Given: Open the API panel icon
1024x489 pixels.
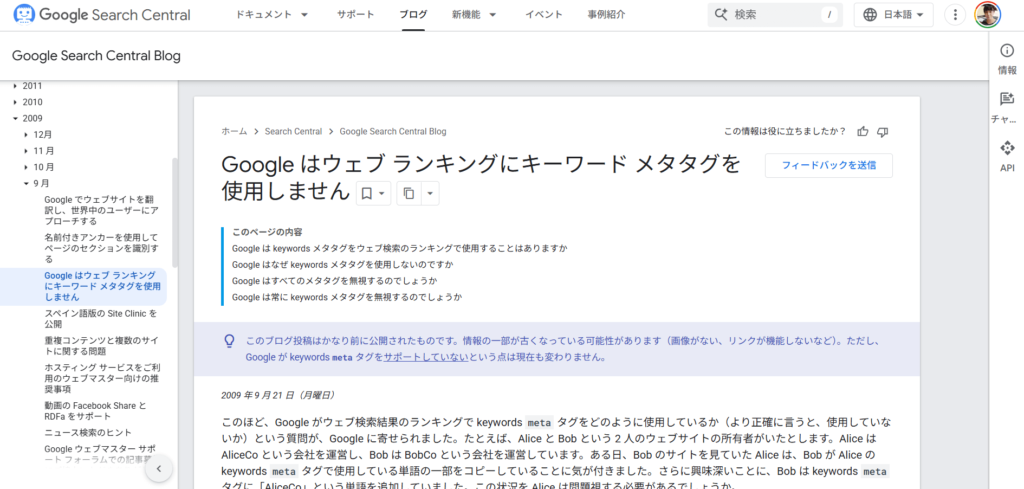Looking at the screenshot, I should coord(1007,155).
